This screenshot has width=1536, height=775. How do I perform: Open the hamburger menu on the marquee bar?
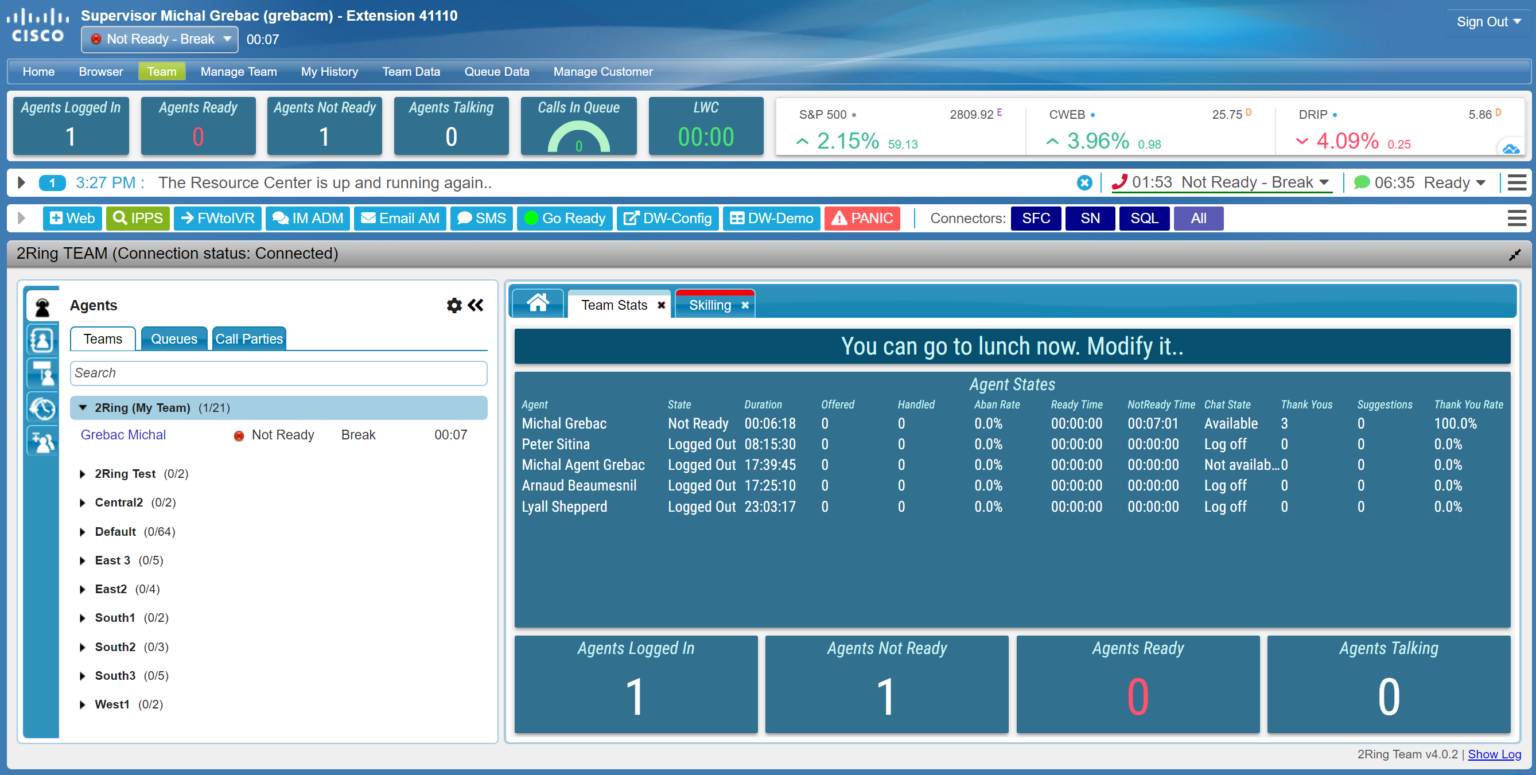pos(1517,182)
